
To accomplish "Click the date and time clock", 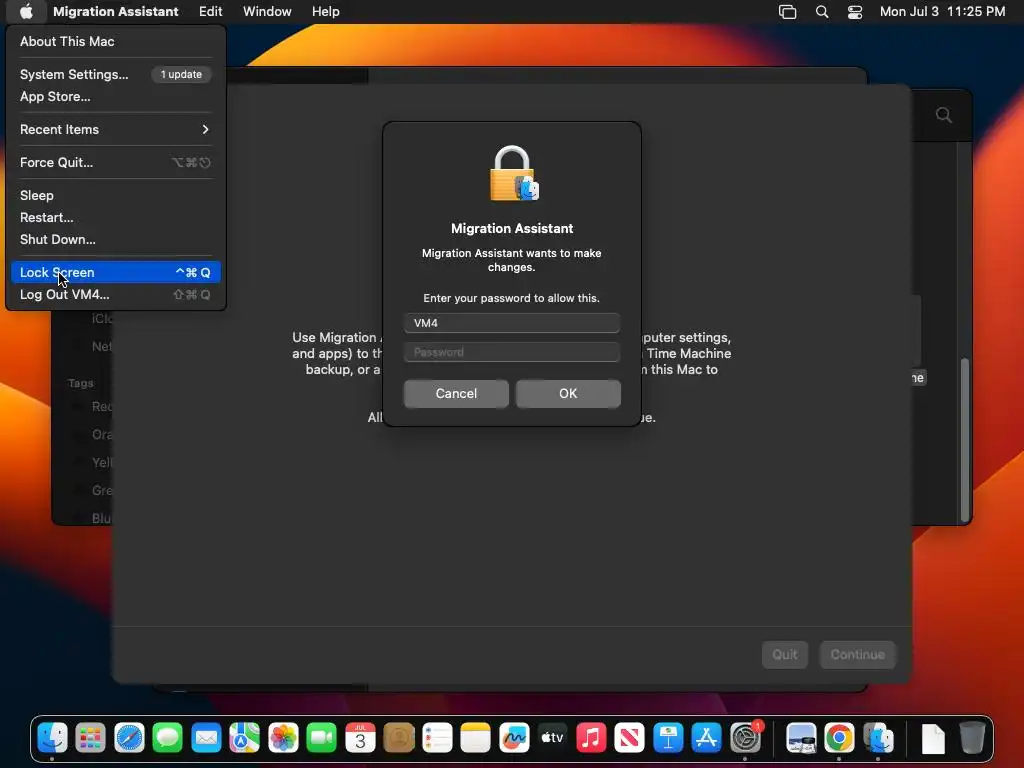I will click(942, 11).
